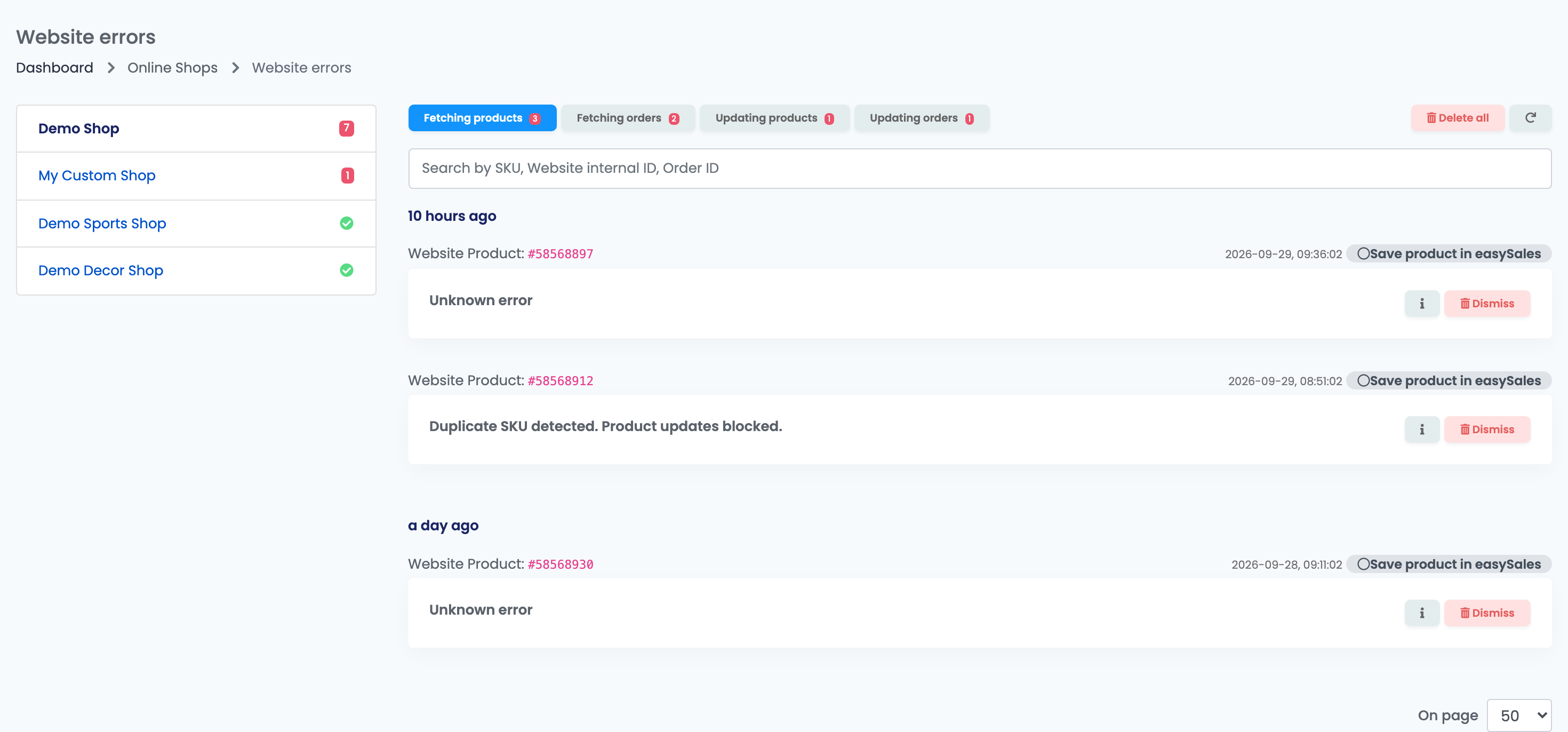Image resolution: width=1568 pixels, height=732 pixels.
Task: Click the '10 hours ago' group heading
Action: pos(452,216)
